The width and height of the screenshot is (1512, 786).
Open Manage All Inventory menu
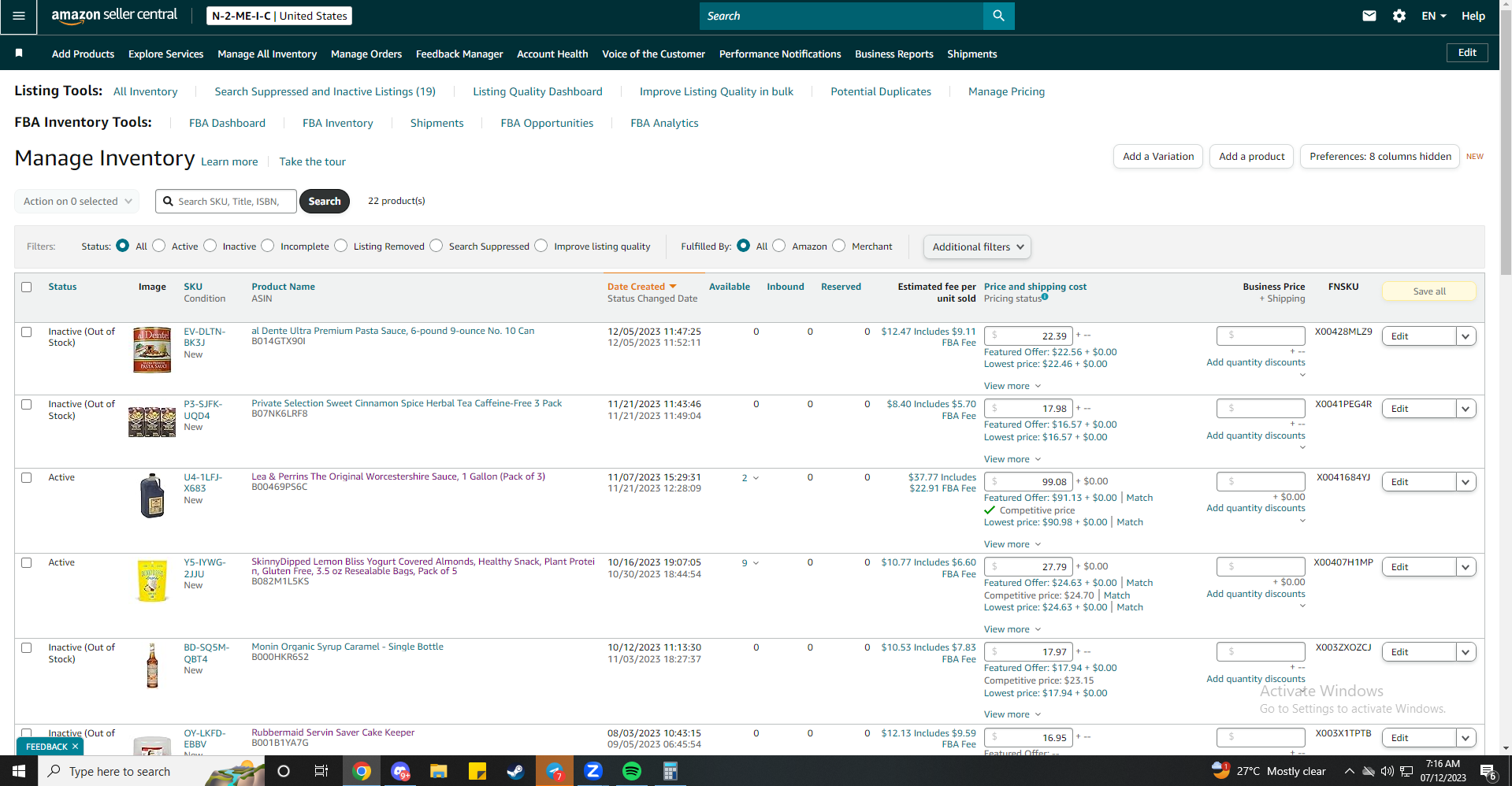(267, 54)
